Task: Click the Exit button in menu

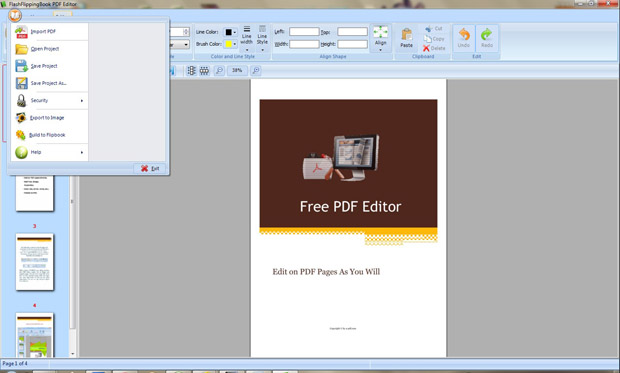Action: tap(150, 169)
